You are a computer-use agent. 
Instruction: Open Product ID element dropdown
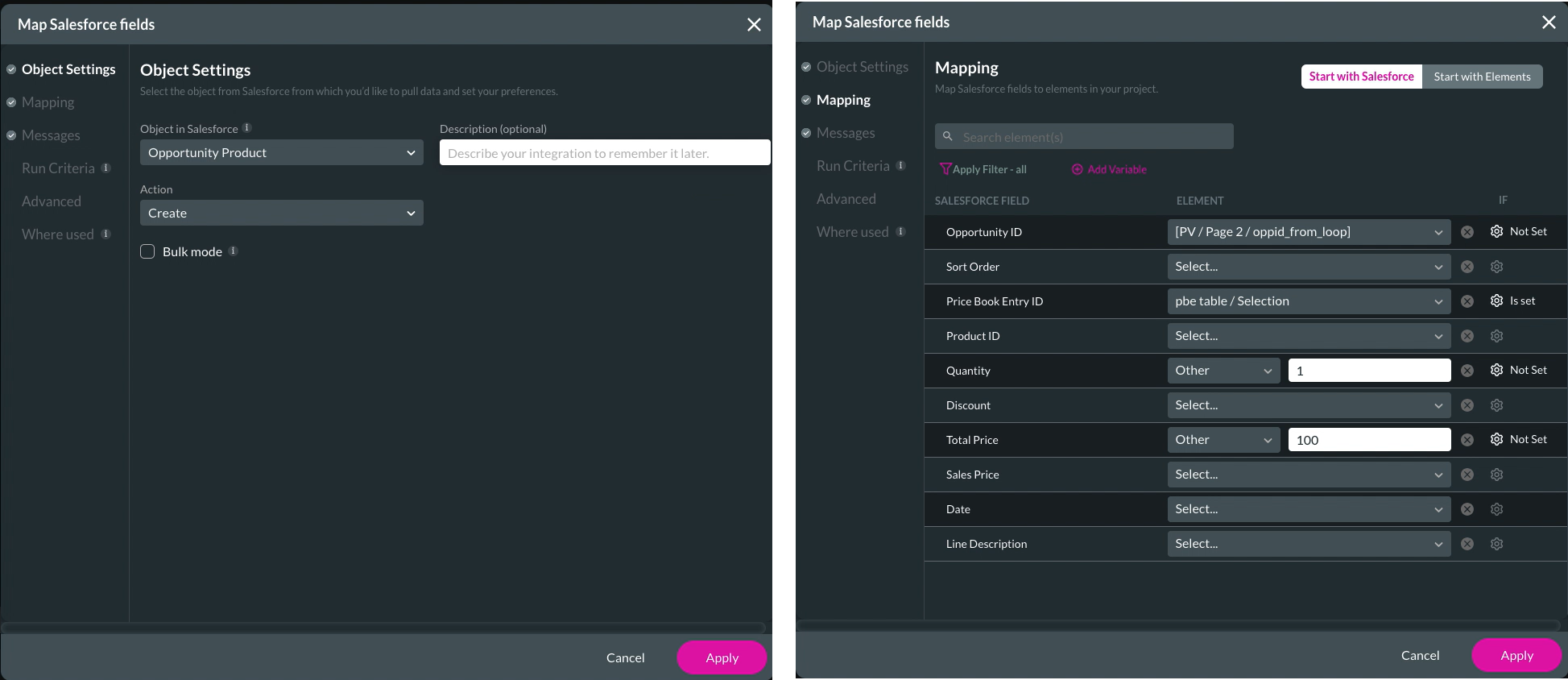pos(1309,336)
